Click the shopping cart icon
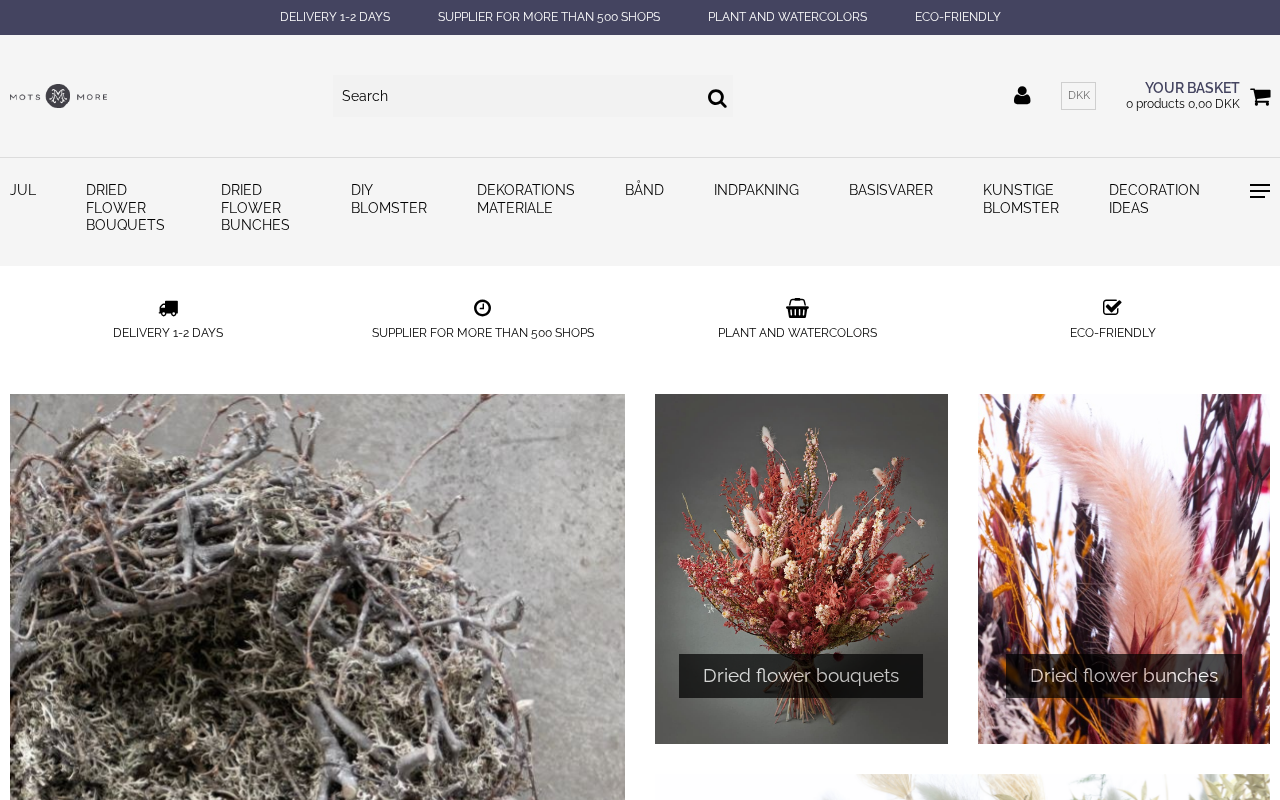This screenshot has height=800, width=1280. coord(1260,97)
